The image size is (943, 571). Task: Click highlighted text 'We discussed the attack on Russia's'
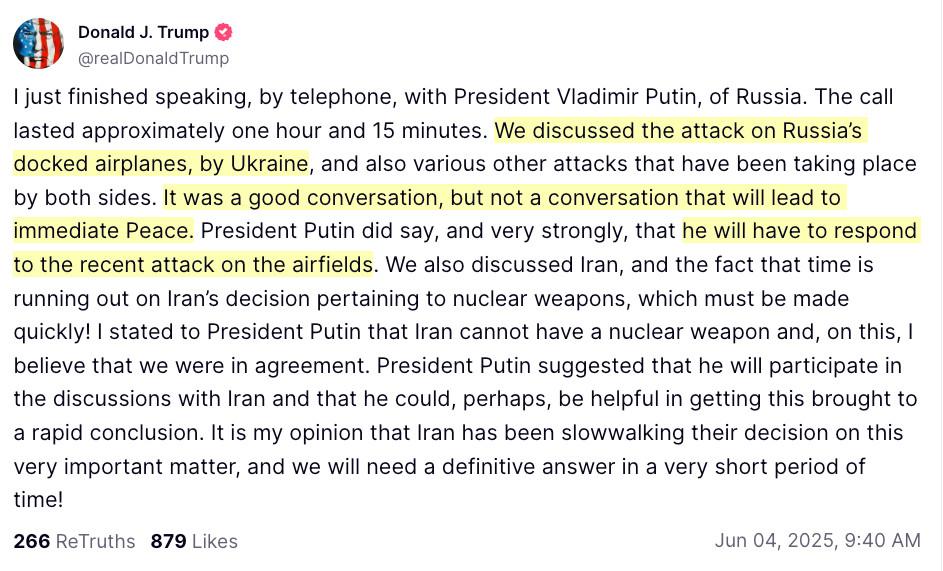[678, 131]
